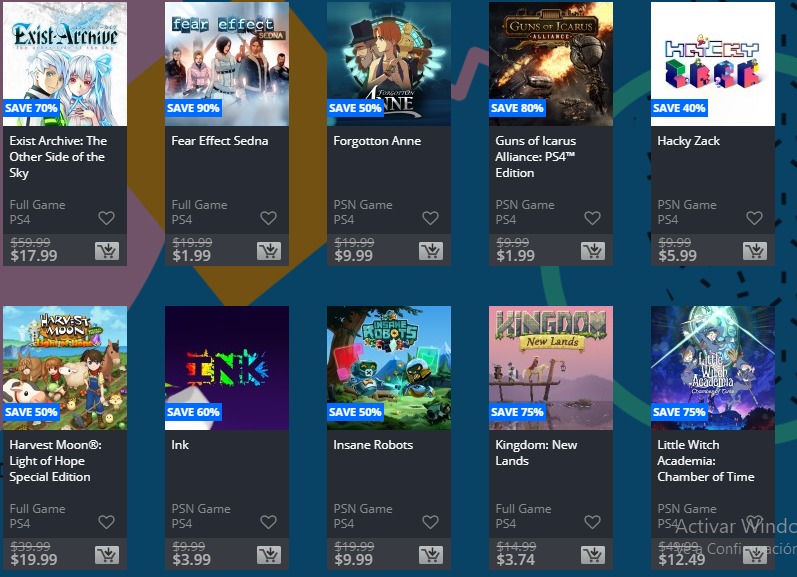This screenshot has height=577, width=797.
Task: Add Insane Robots to cart
Action: point(431,555)
